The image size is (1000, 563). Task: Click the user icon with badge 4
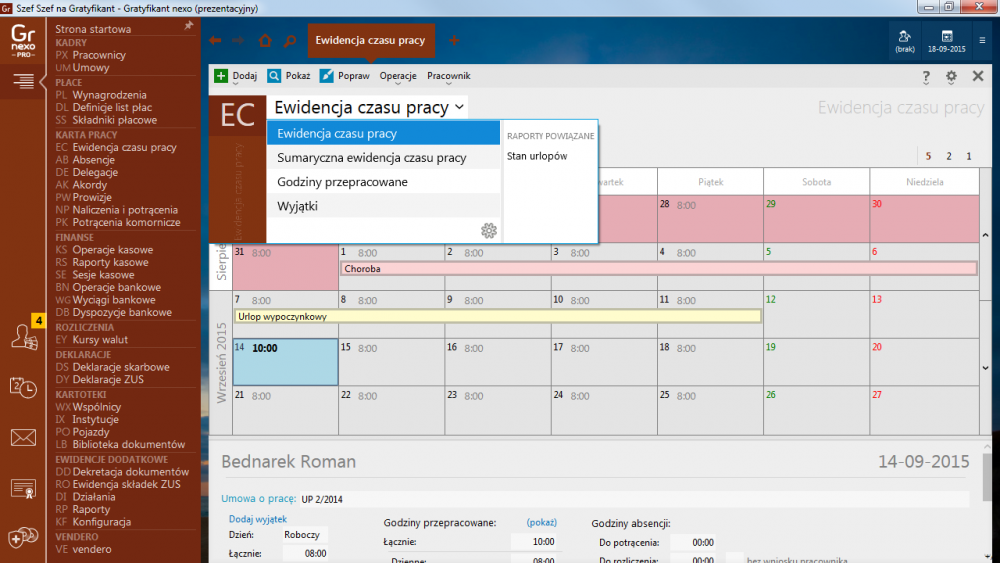tap(23, 336)
